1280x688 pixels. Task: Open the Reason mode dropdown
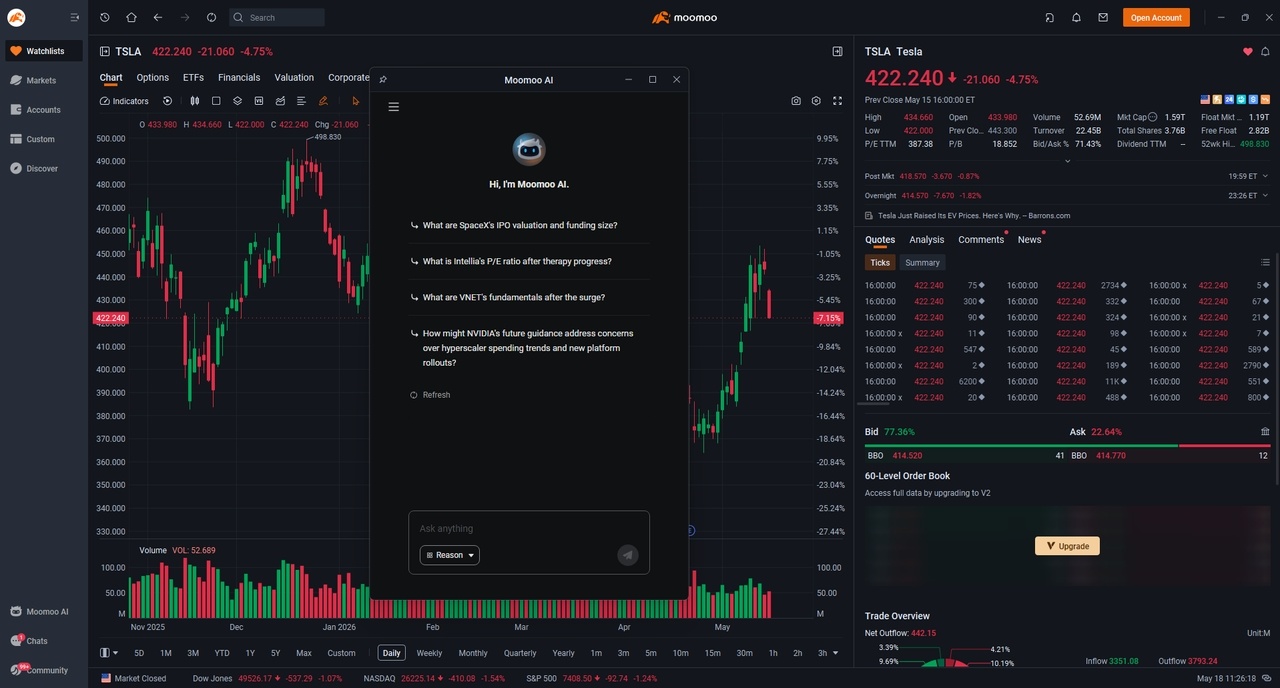click(x=450, y=555)
